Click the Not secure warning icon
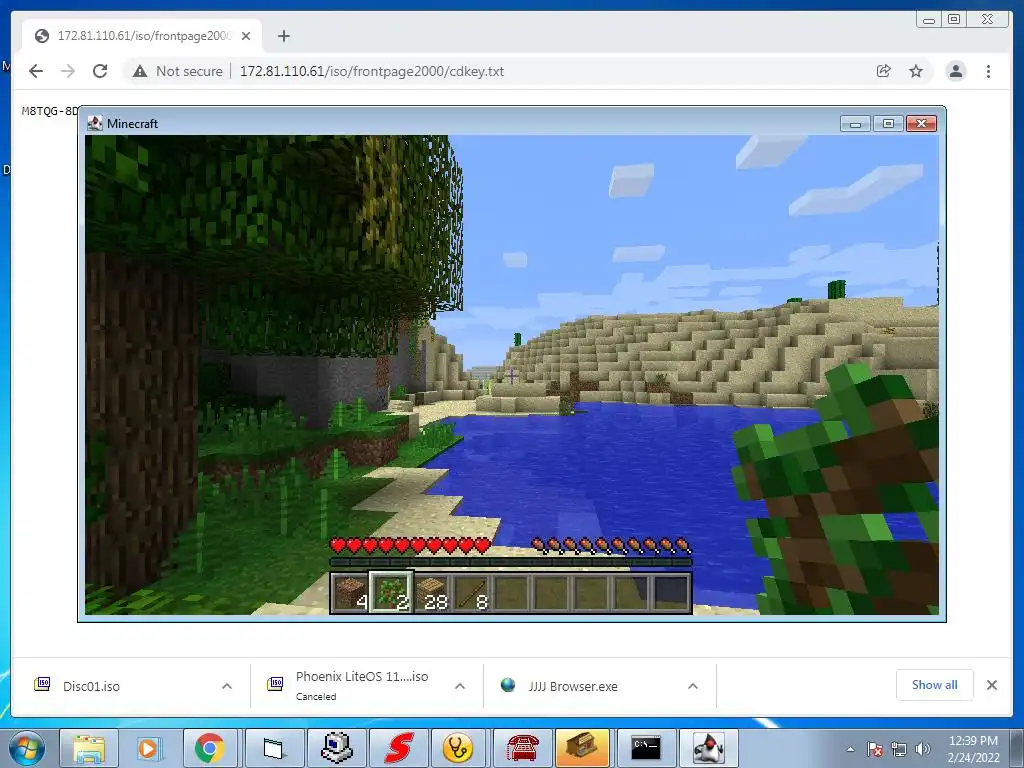1024x768 pixels. pyautogui.click(x=140, y=71)
